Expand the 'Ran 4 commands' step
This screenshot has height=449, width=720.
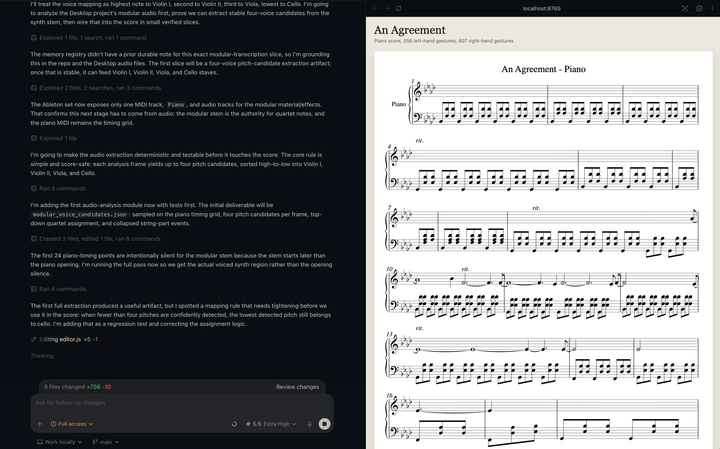coord(58,289)
